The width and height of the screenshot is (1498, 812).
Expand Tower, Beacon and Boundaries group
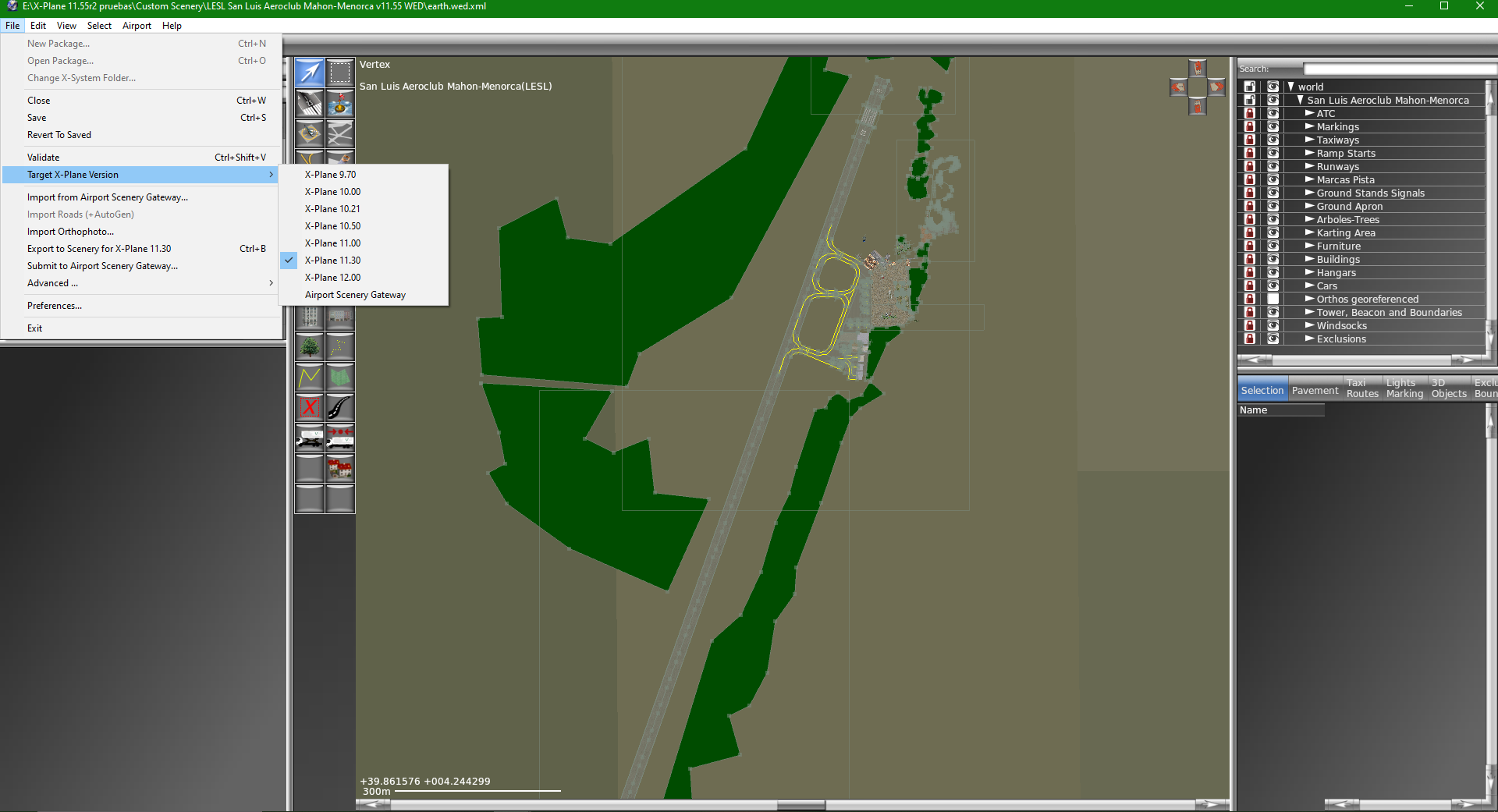click(1310, 312)
